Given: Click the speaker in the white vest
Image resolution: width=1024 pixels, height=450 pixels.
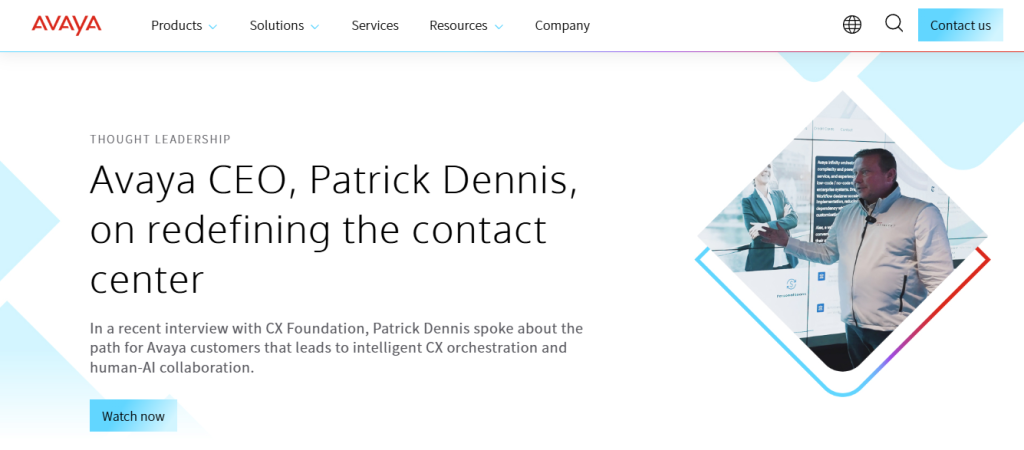Looking at the screenshot, I should 880,250.
